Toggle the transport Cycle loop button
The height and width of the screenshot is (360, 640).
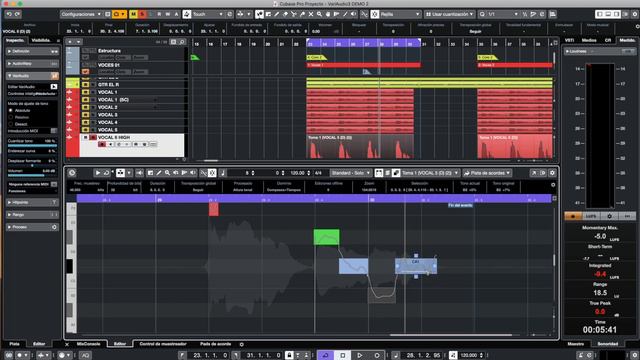[325, 356]
